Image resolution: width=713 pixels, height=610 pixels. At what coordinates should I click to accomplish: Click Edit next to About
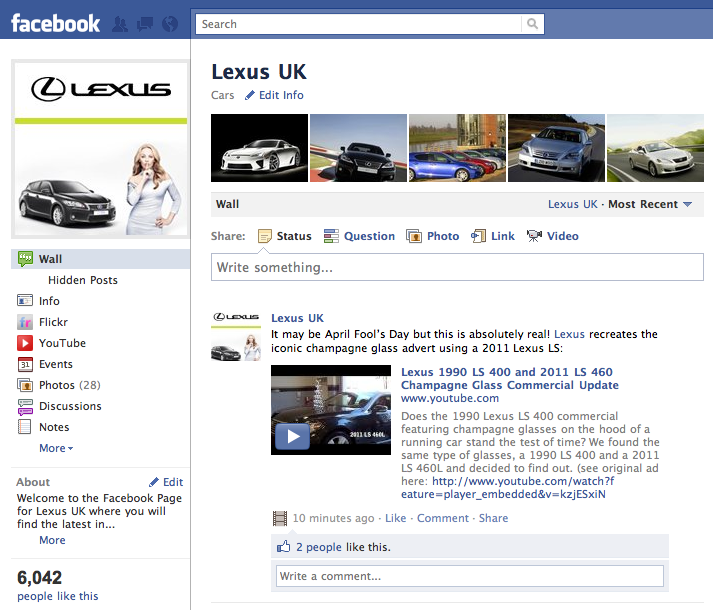[173, 482]
